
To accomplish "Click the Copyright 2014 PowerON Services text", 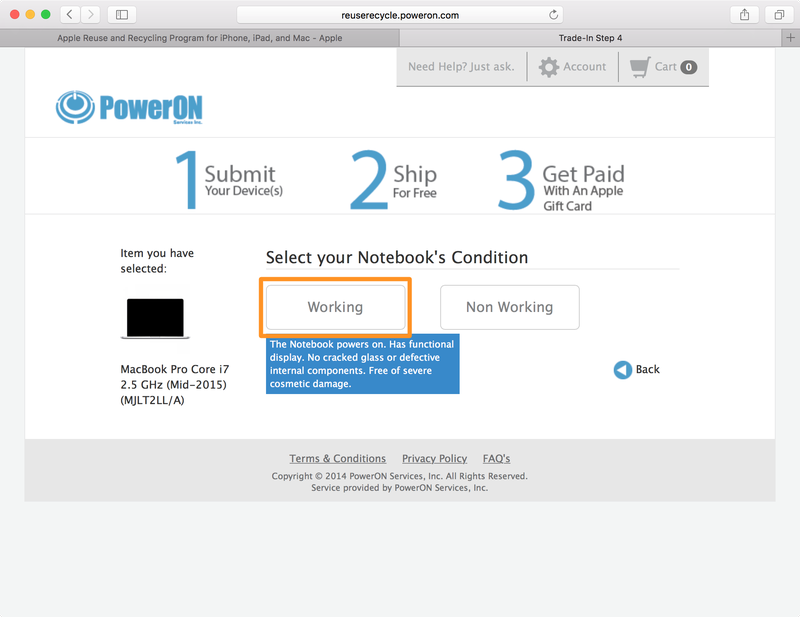I will tap(399, 476).
